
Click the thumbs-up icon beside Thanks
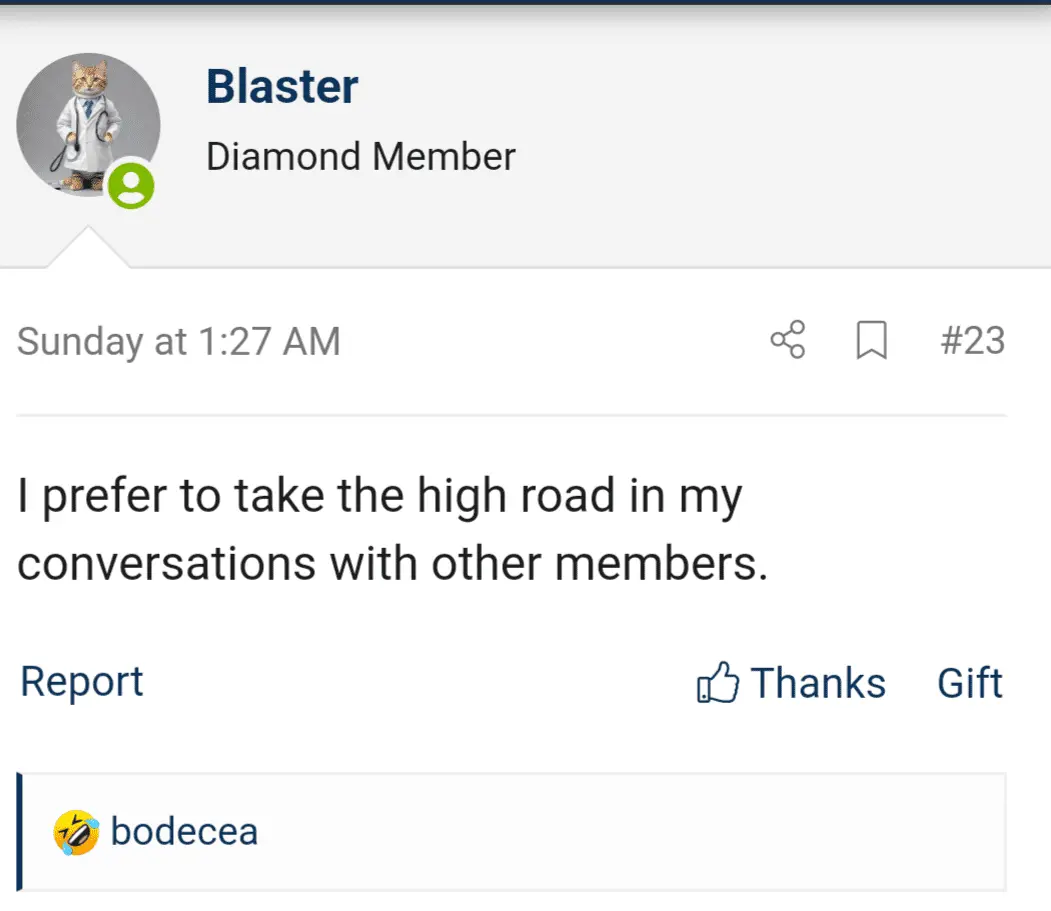[x=717, y=683]
